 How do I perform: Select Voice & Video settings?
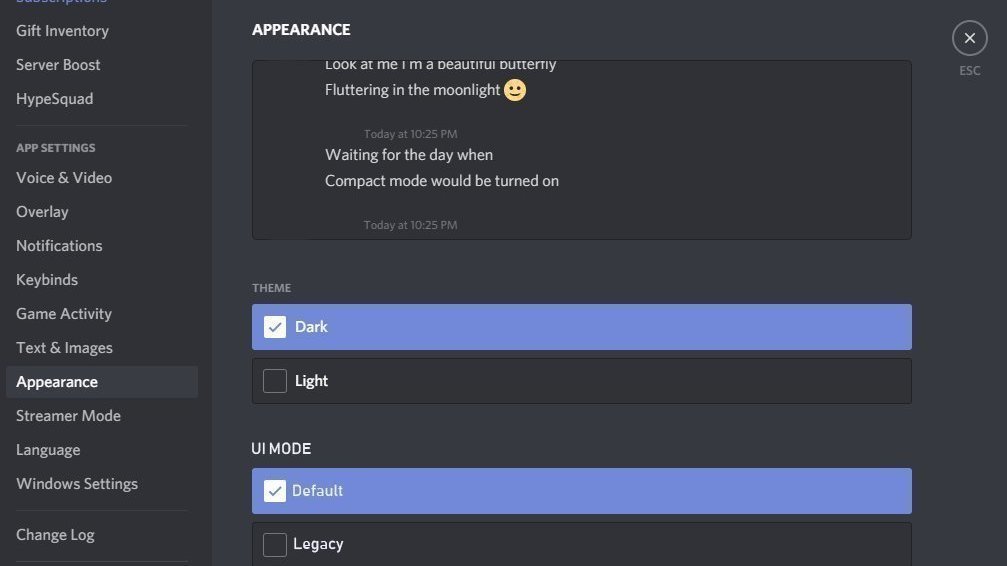coord(64,178)
